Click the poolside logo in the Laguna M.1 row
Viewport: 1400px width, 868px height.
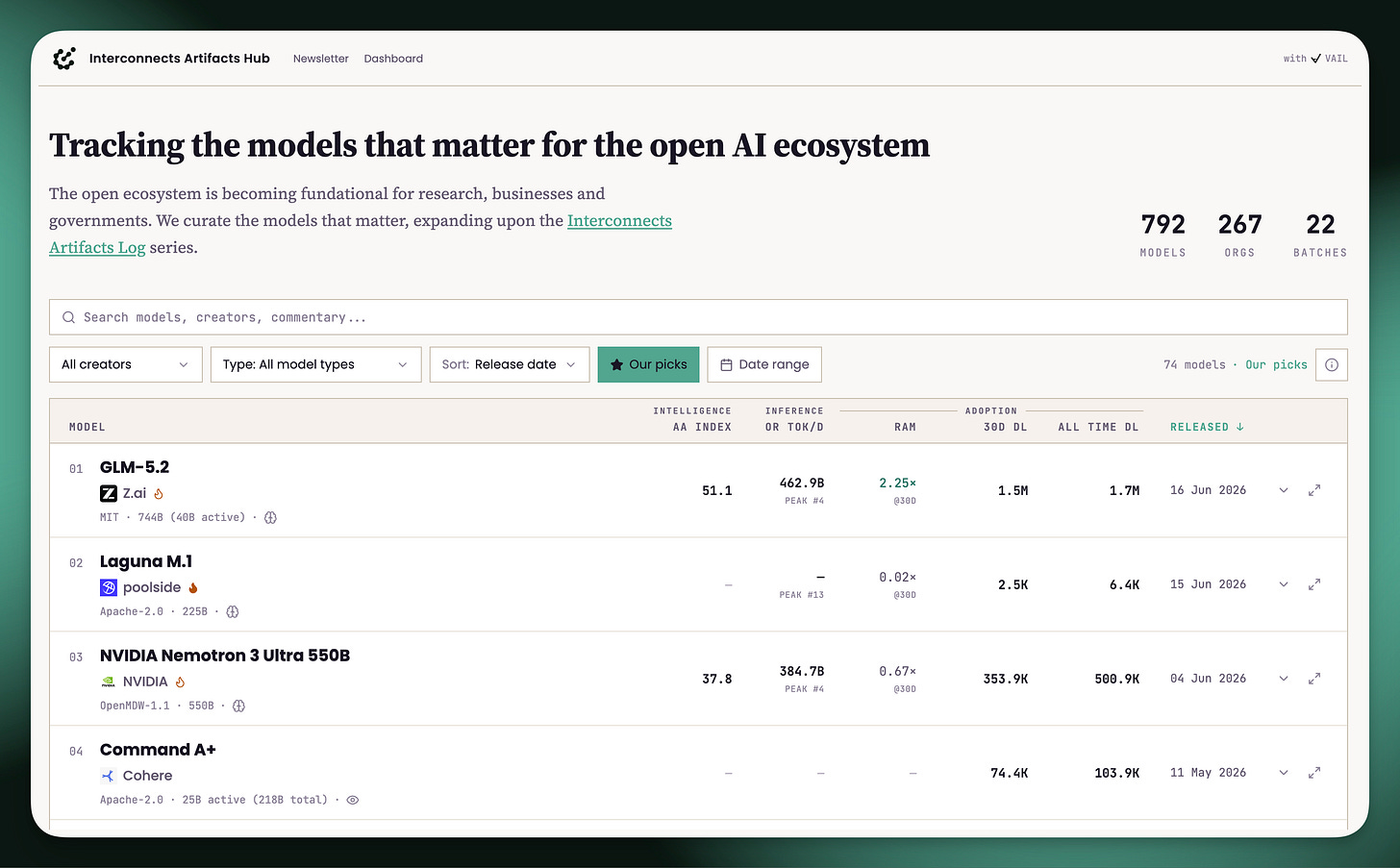109,587
